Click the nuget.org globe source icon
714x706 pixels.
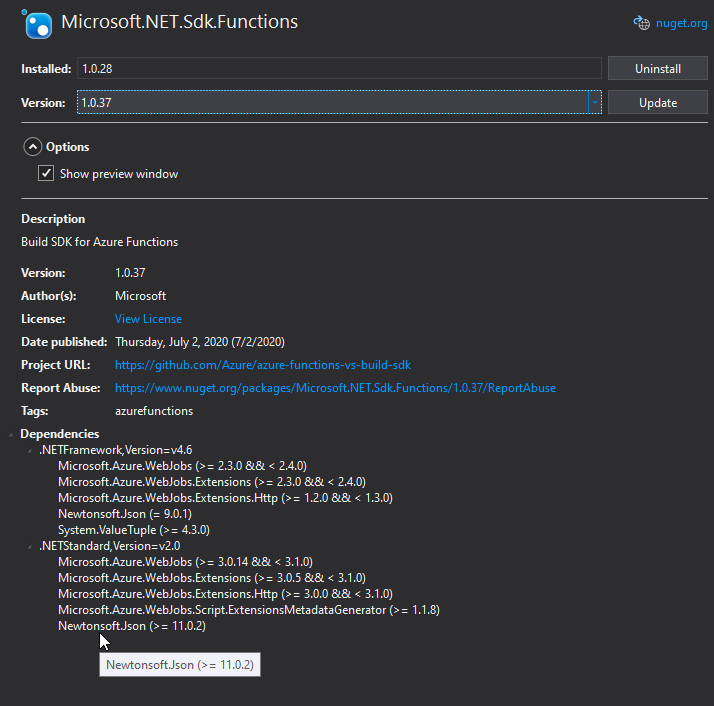tap(642, 23)
